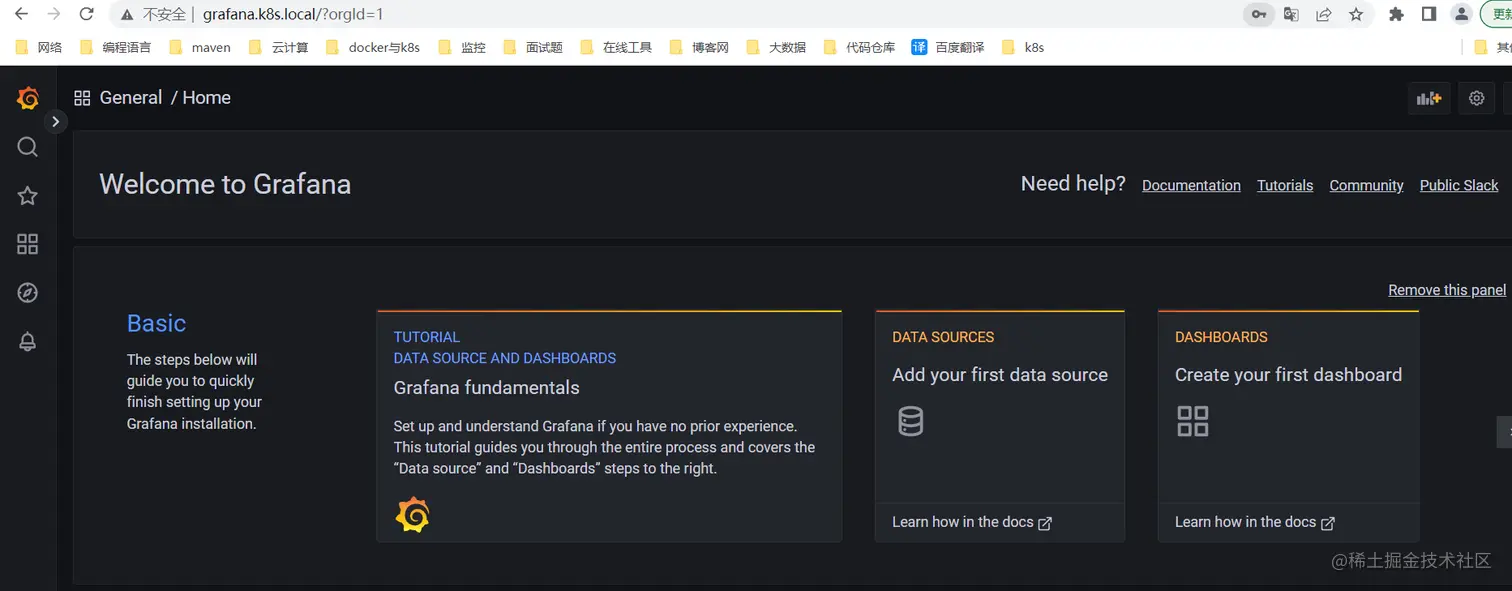The height and width of the screenshot is (591, 1512).
Task: Click the Add panel chart icon
Action: coord(1429,98)
